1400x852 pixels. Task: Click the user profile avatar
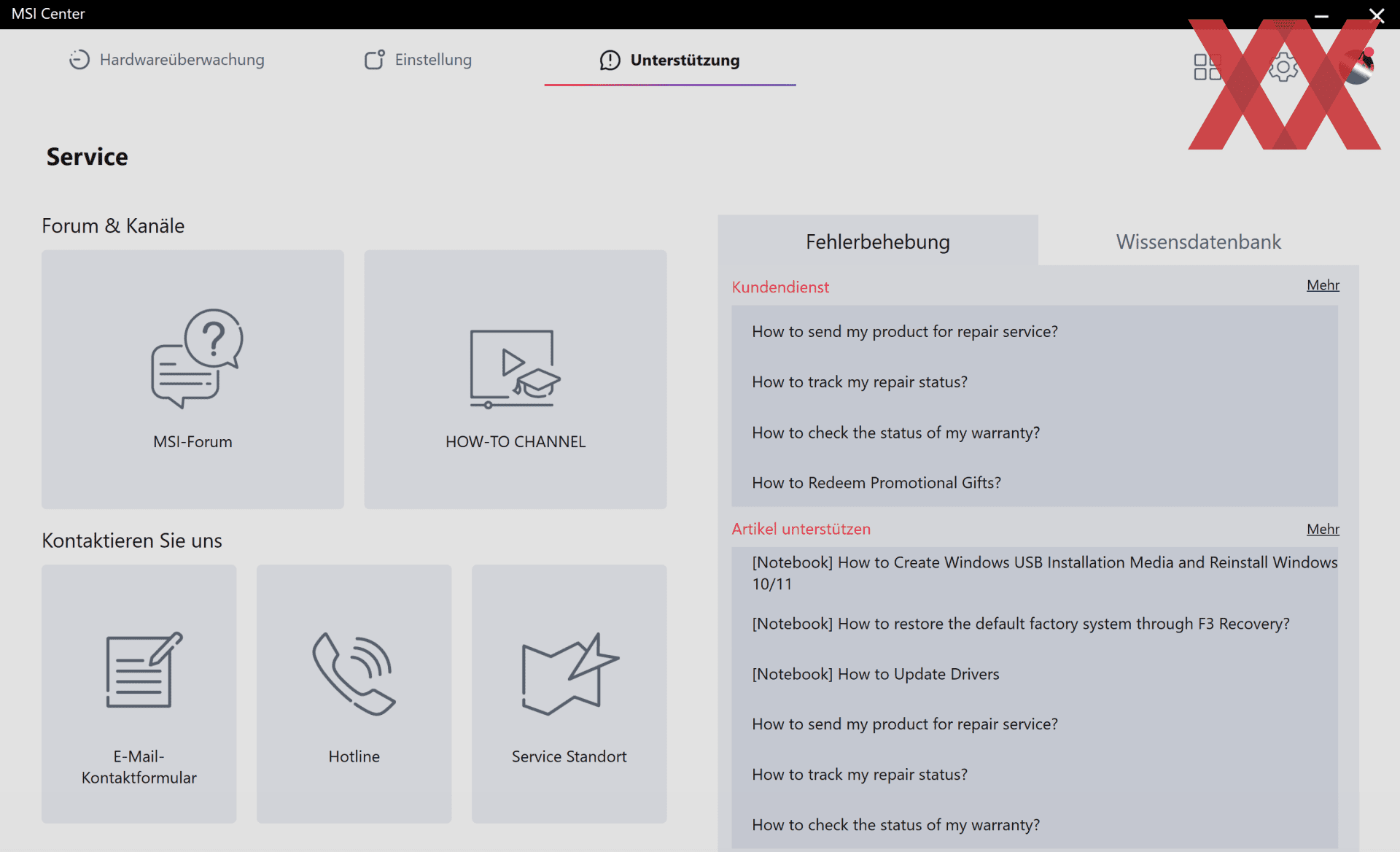[1357, 66]
